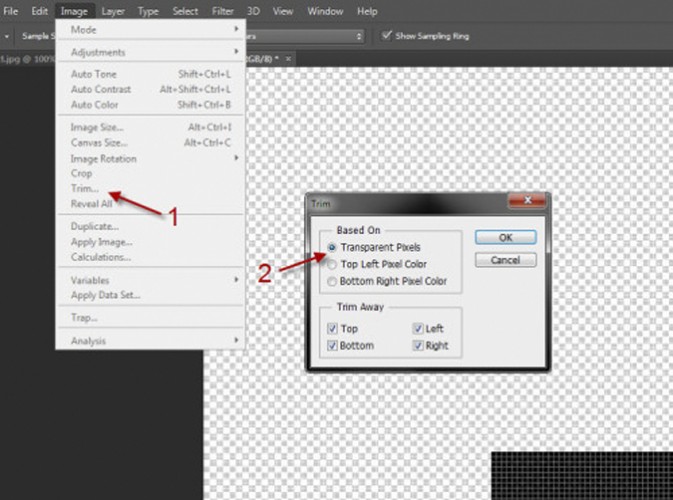
Task: Open the Image Rotation submenu
Action: [150, 158]
